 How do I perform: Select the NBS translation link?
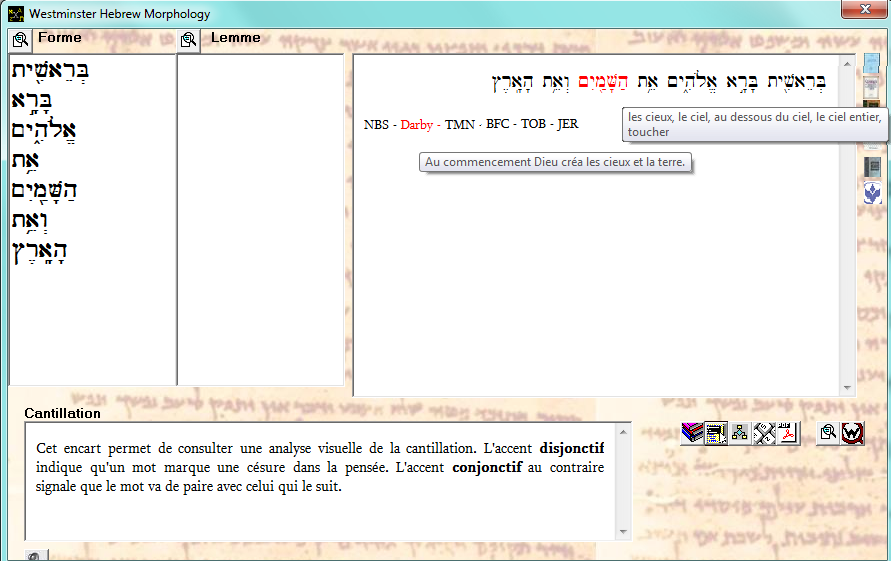pyautogui.click(x=376, y=124)
